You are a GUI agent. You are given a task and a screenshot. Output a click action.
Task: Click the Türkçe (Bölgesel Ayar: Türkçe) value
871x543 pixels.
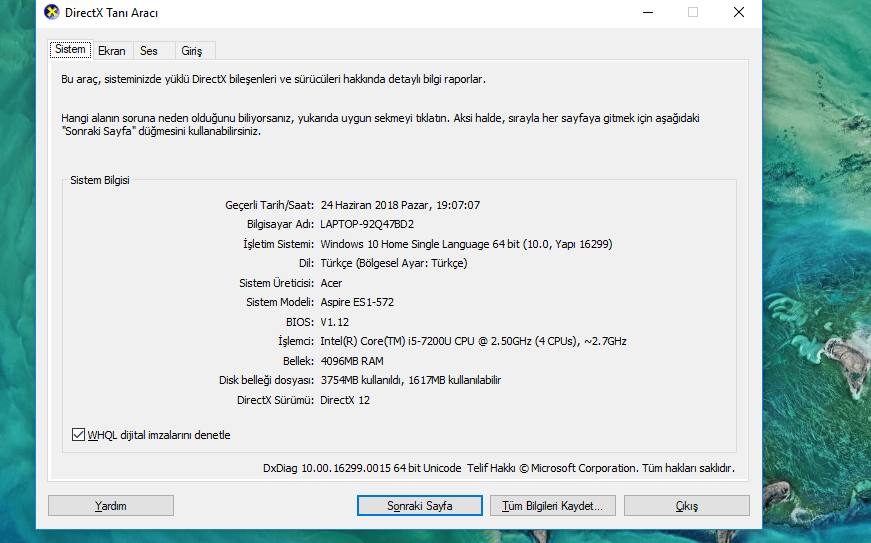click(394, 263)
